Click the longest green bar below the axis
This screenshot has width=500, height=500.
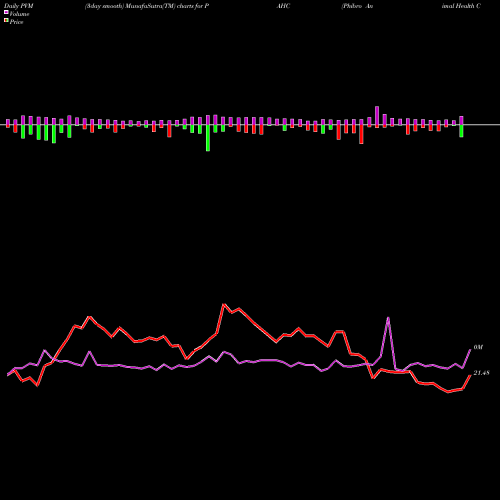[x=208, y=138]
